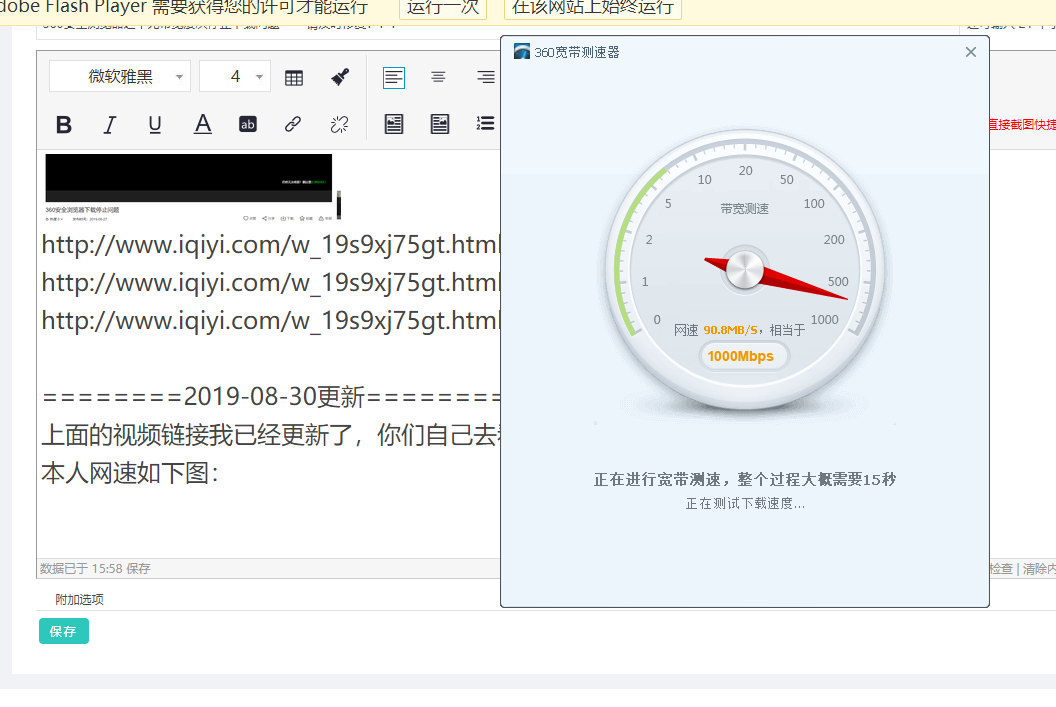Align text right
Screen dimensions: 1056x707
[486, 77]
